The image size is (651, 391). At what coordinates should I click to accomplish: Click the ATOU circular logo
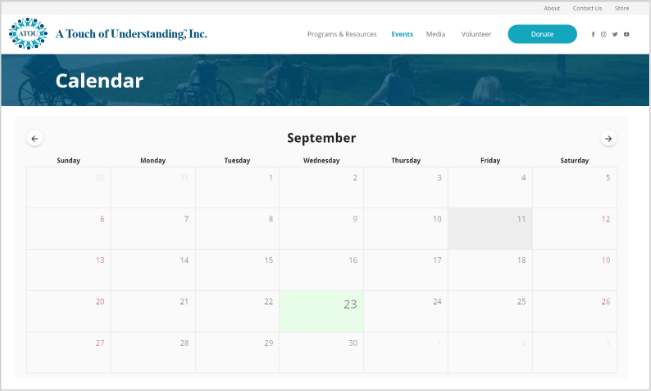tap(28, 34)
